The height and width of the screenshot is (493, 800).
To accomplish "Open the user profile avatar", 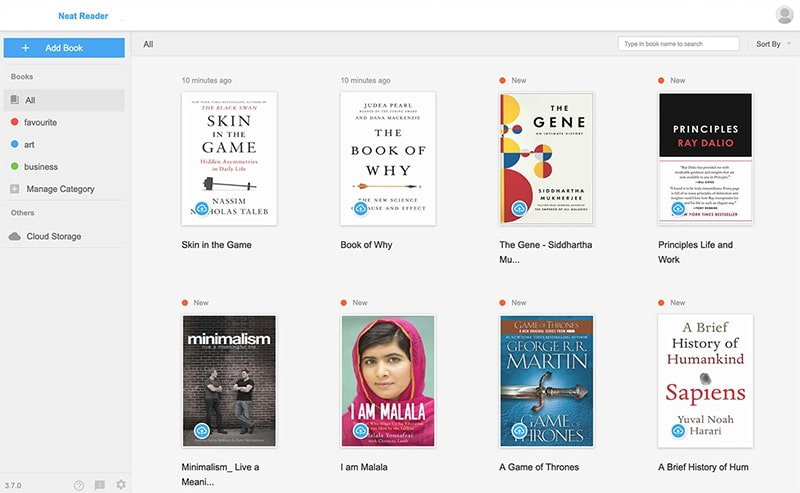I will (x=784, y=15).
